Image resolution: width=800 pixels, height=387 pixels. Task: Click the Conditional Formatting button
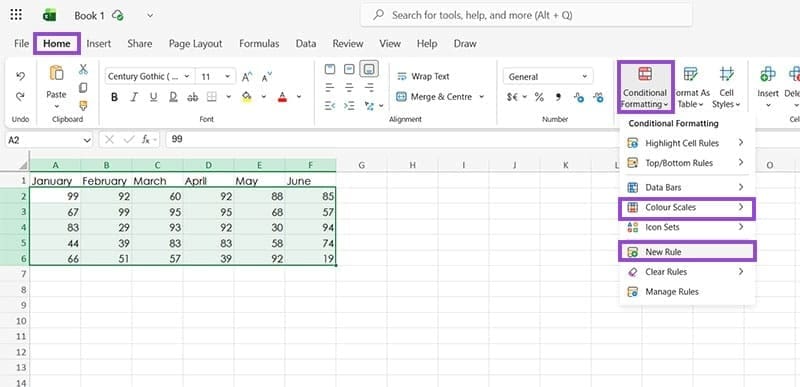(645, 87)
